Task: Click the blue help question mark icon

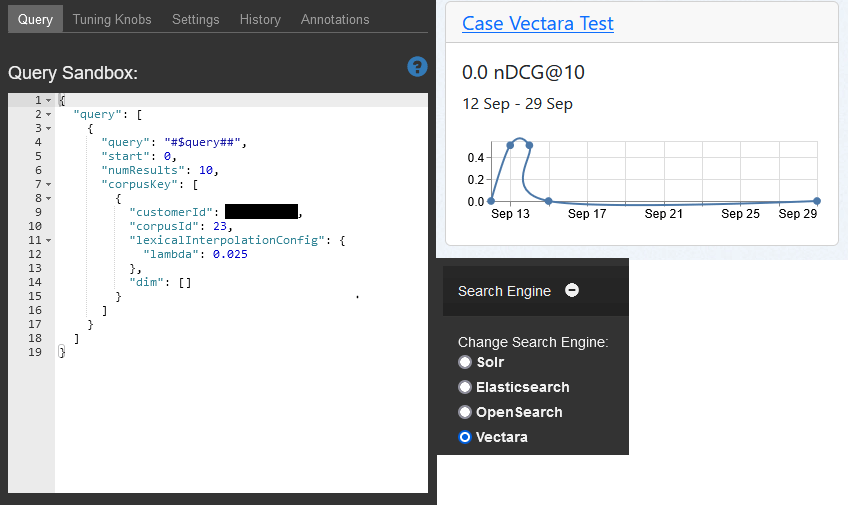Action: click(417, 67)
